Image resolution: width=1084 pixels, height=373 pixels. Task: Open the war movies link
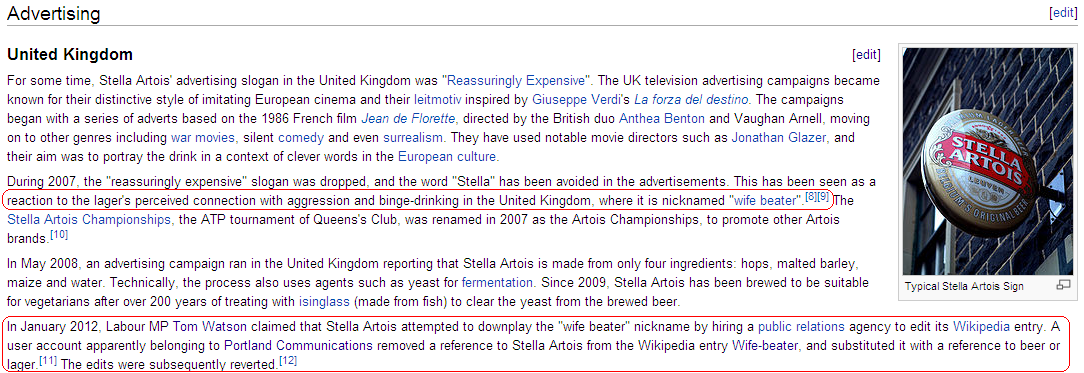point(203,137)
